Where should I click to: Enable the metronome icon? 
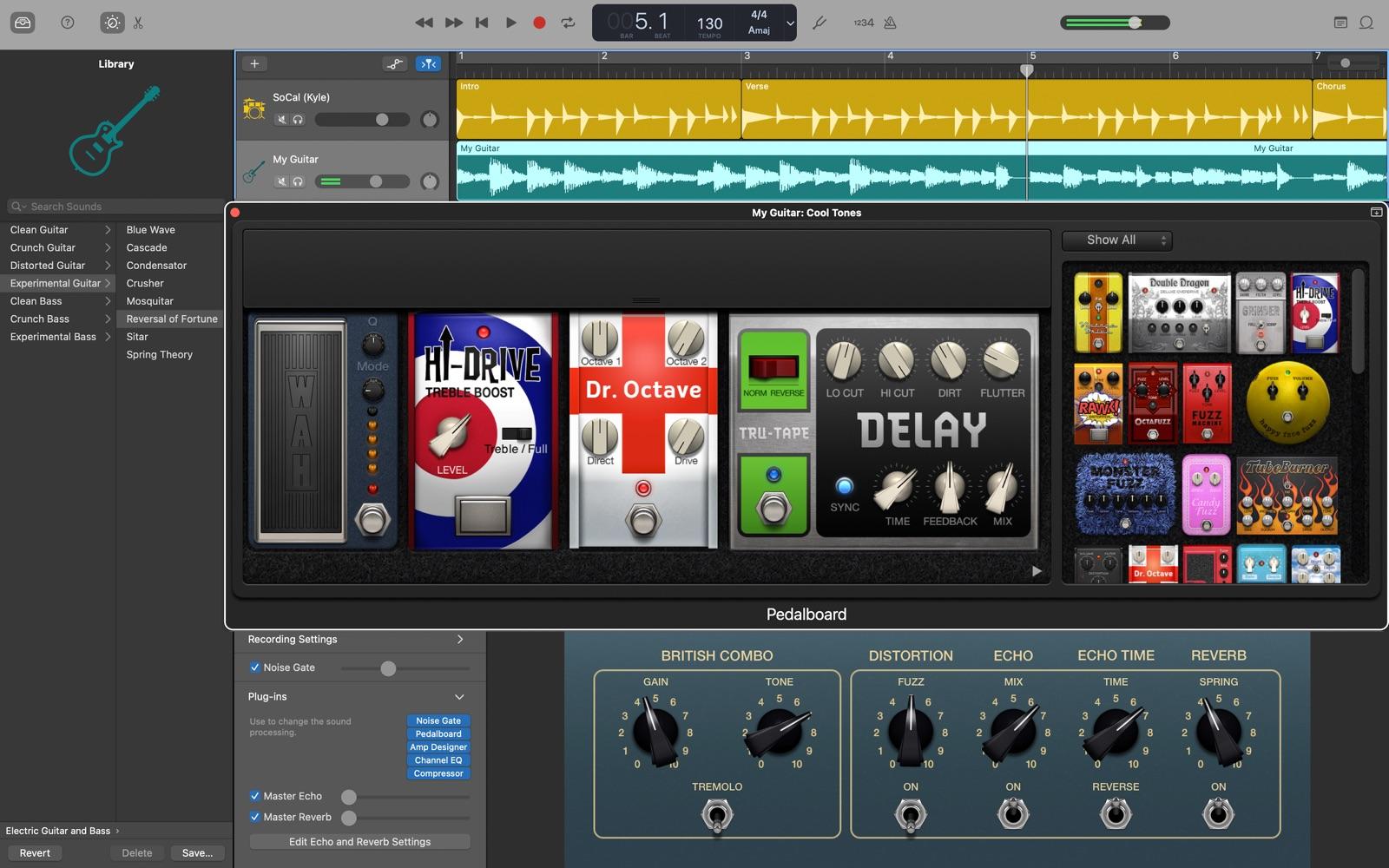point(890,23)
